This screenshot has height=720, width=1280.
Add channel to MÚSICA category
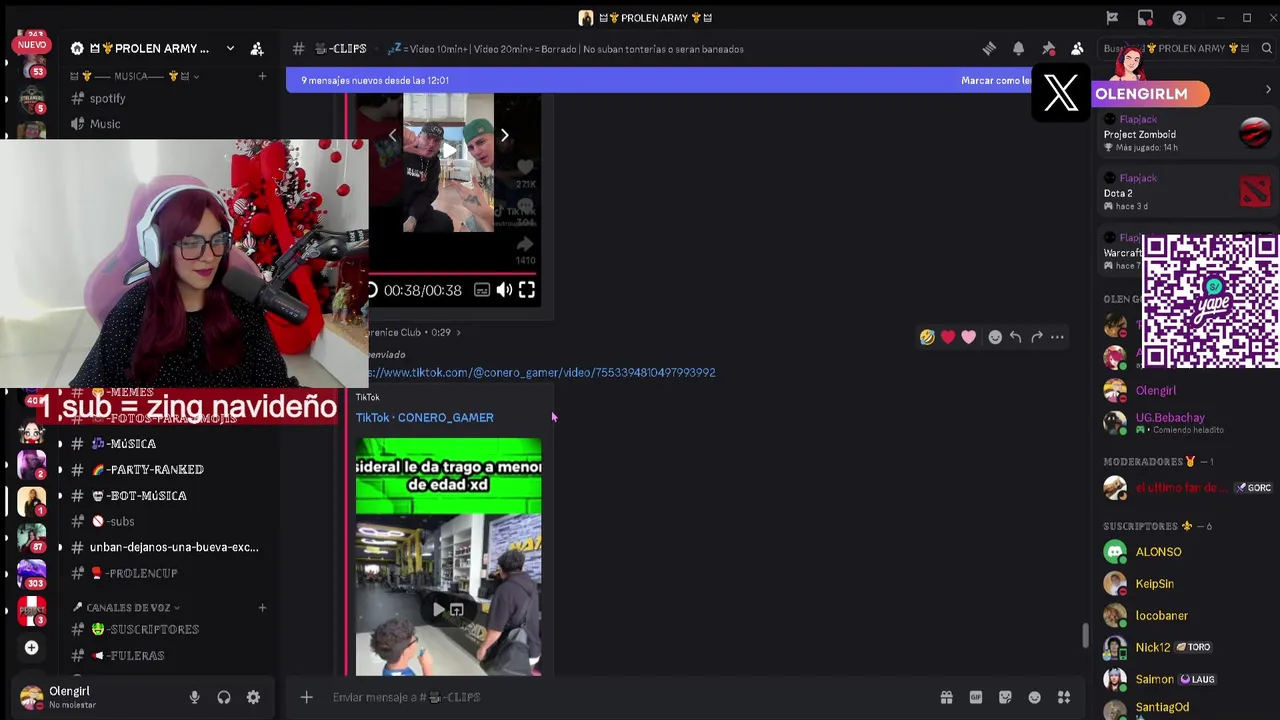[262, 76]
